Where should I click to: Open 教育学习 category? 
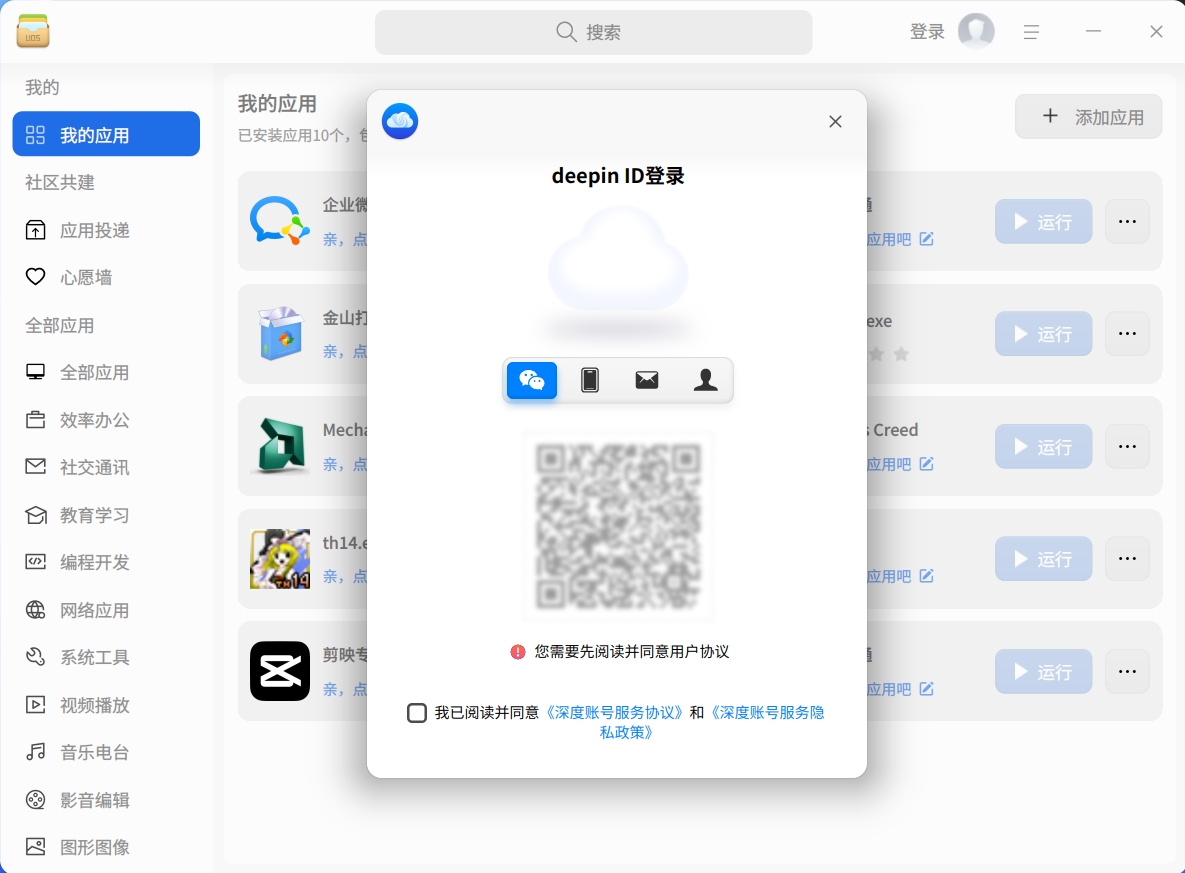pyautogui.click(x=106, y=515)
